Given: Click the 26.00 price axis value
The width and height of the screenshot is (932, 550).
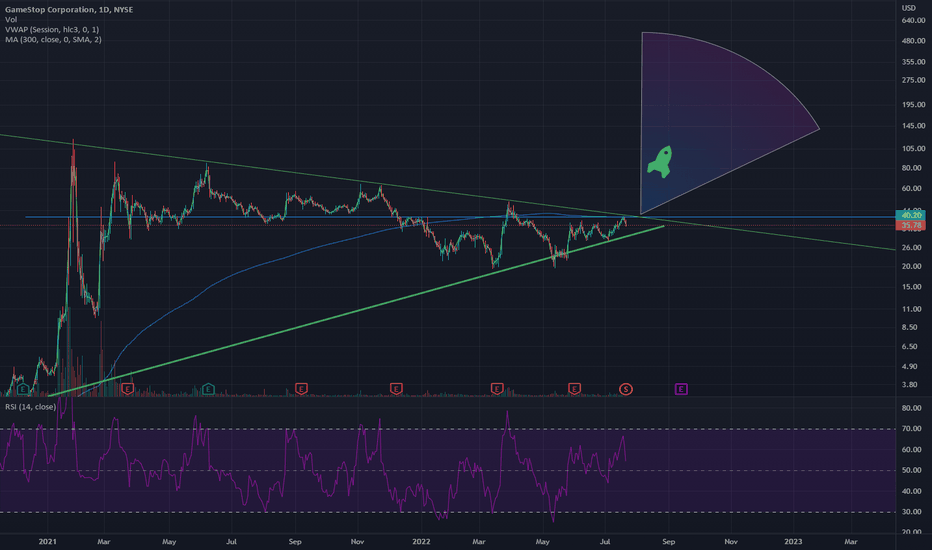Looking at the screenshot, I should [x=912, y=248].
